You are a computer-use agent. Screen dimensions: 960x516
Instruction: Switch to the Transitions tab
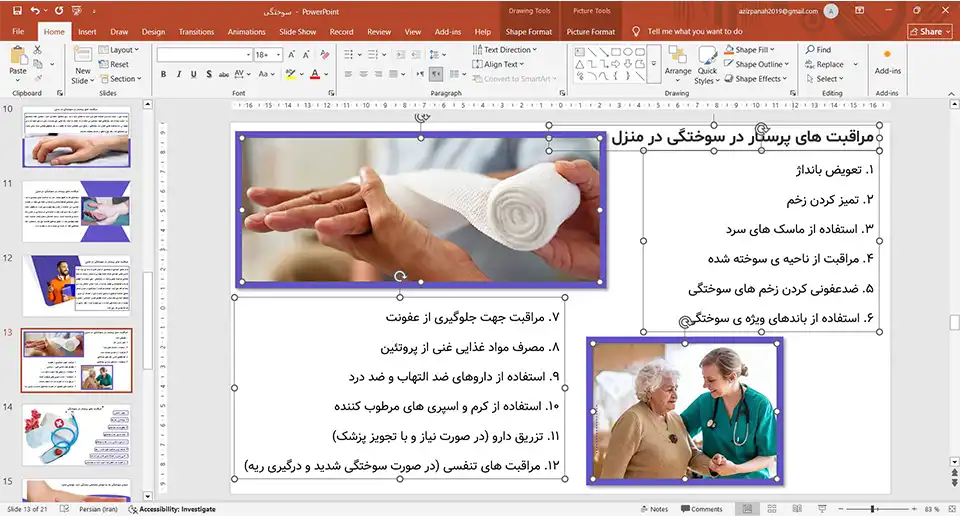click(196, 32)
